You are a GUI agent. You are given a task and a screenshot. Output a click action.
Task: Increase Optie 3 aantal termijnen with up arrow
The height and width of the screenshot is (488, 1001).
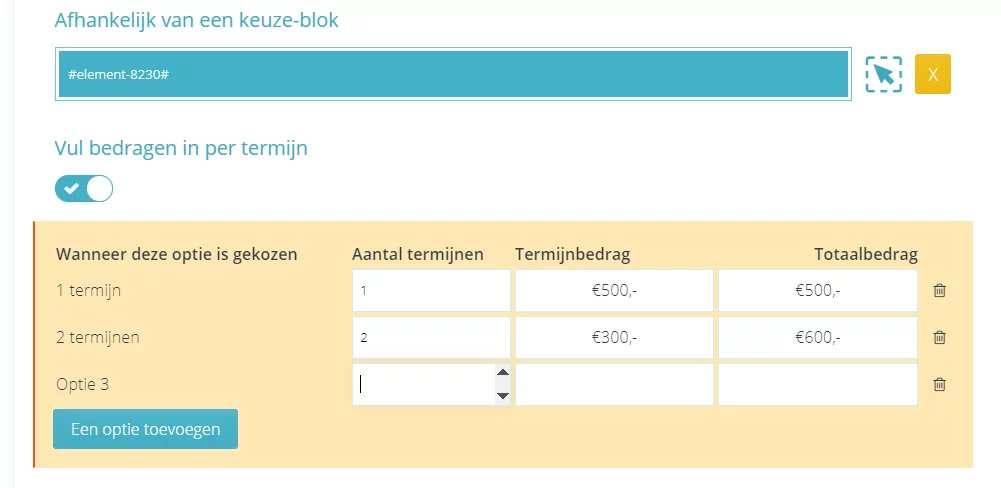tap(502, 373)
